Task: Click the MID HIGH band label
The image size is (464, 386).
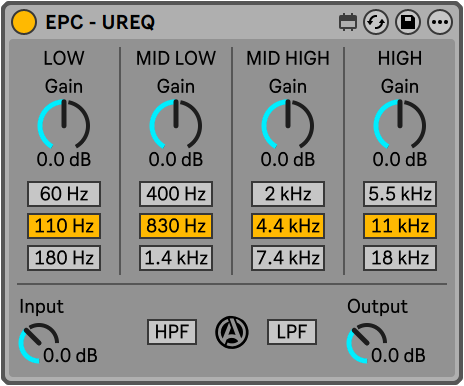Action: tap(288, 58)
